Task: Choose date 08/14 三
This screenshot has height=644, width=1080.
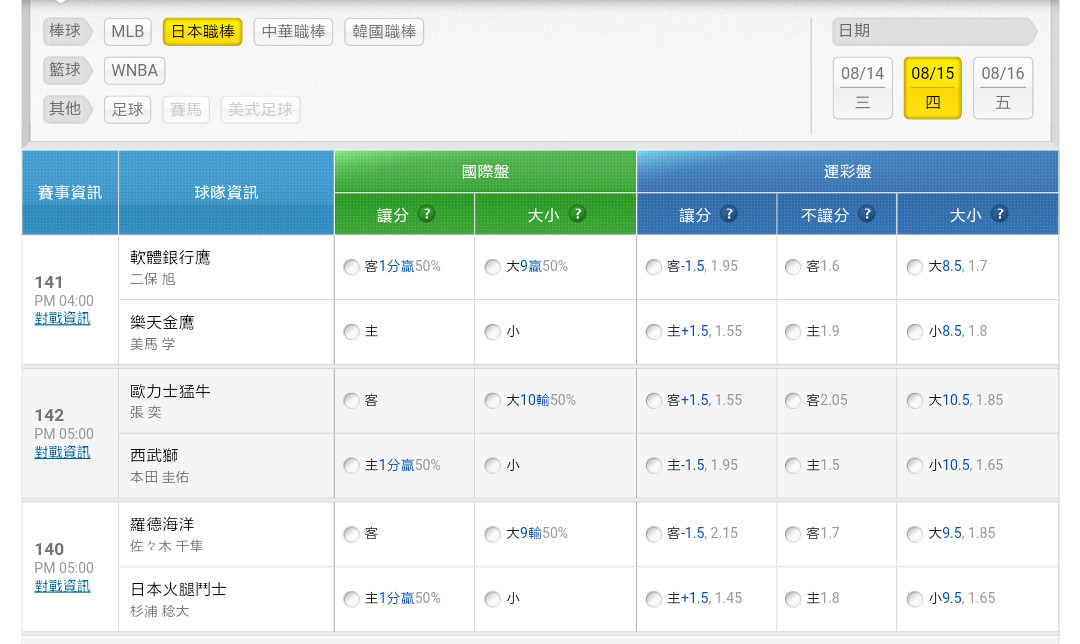Action: pos(862,87)
